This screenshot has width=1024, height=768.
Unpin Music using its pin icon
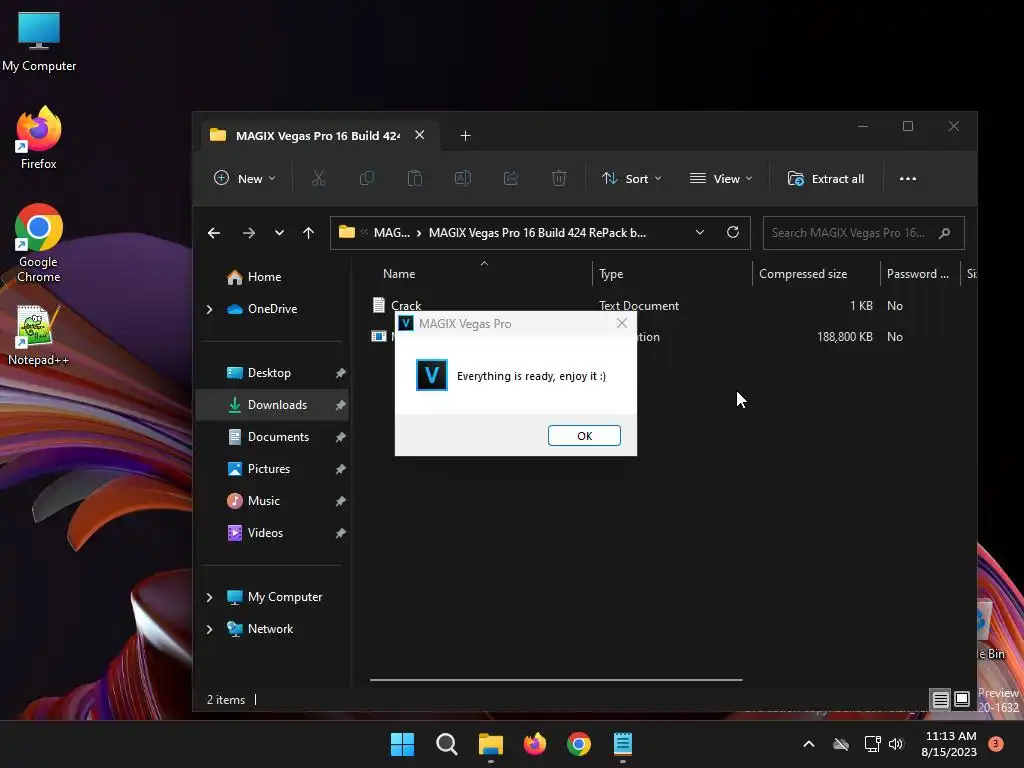(x=340, y=501)
